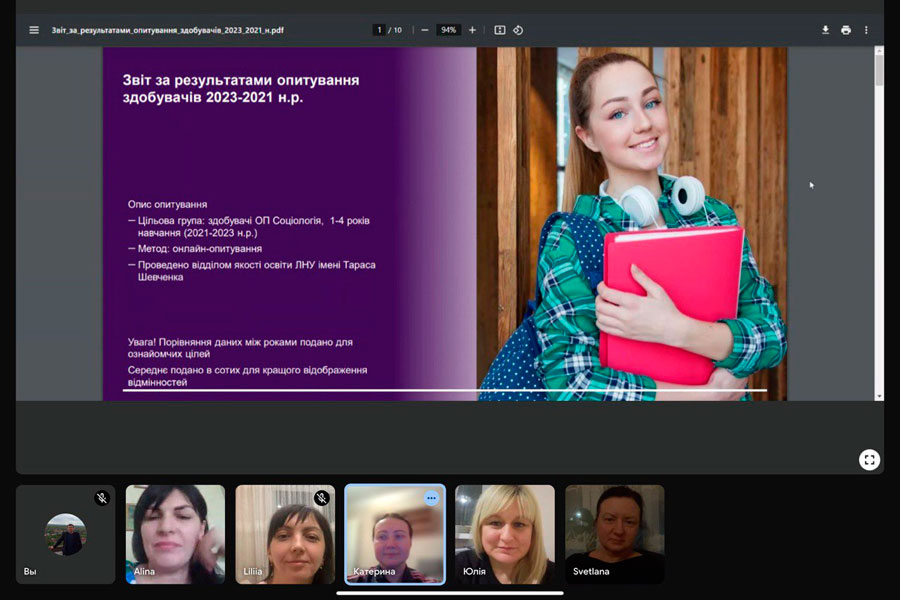Click muted microphone icon on Liliia's tile
Viewport: 900px width, 600px height.
tap(321, 498)
